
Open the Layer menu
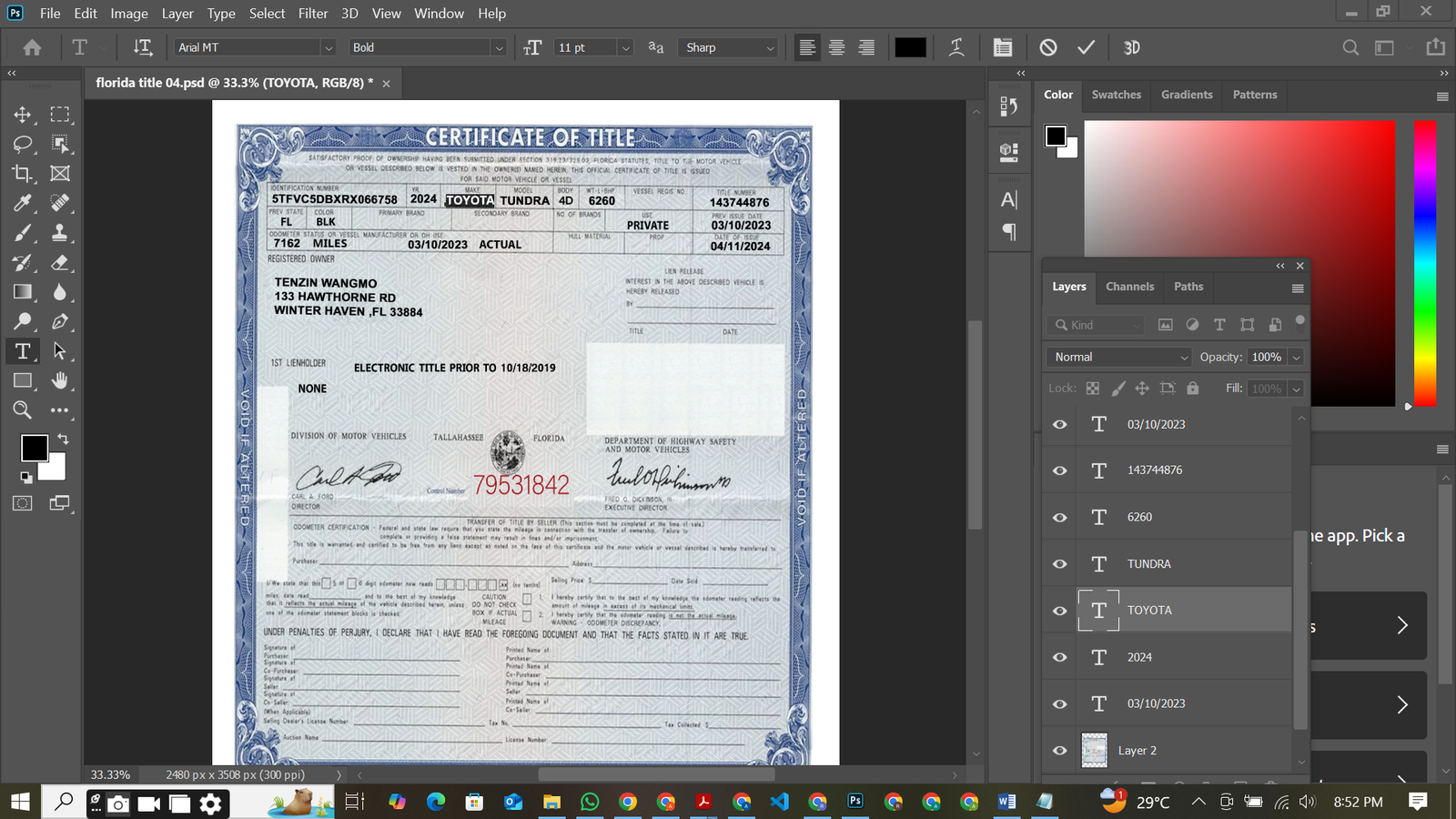[x=177, y=14]
